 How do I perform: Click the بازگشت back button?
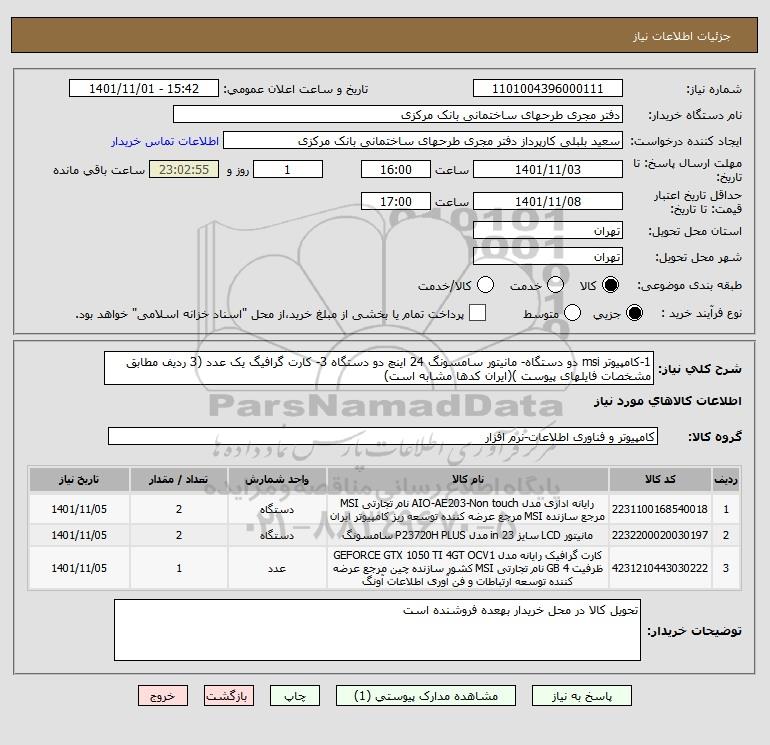[229, 696]
